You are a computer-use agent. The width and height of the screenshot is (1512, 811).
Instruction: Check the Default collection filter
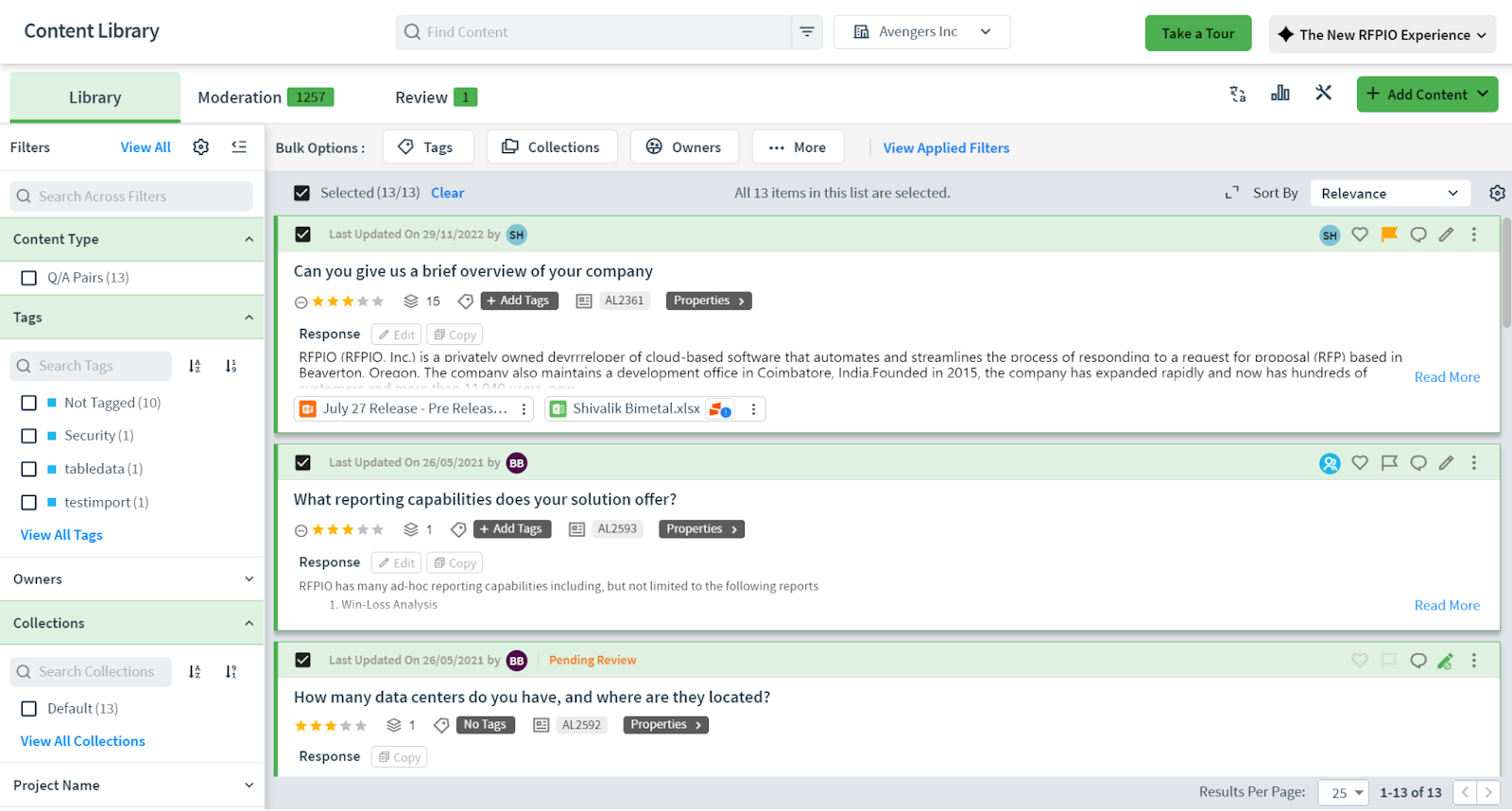tap(29, 709)
